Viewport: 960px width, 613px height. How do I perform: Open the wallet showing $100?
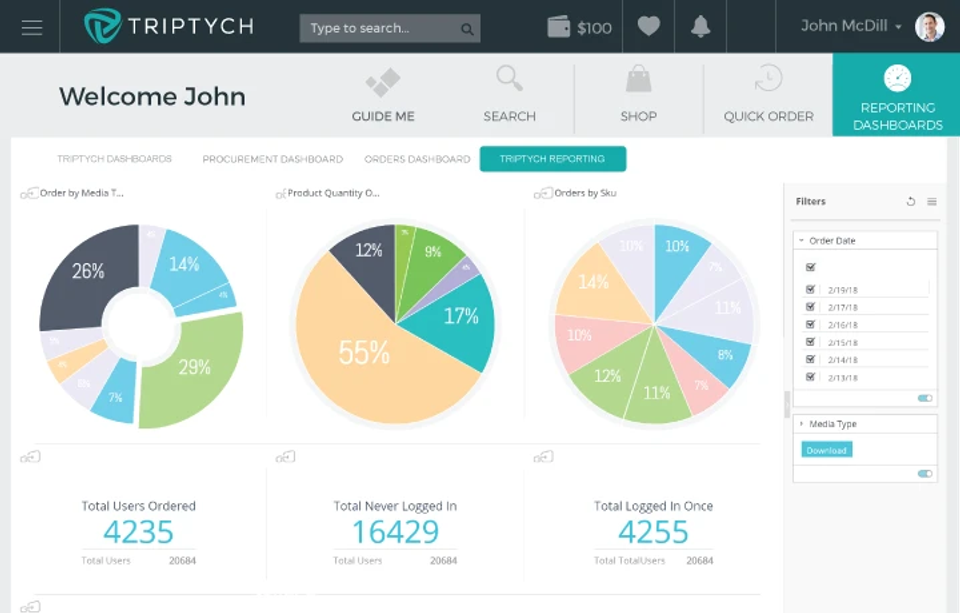pos(579,28)
